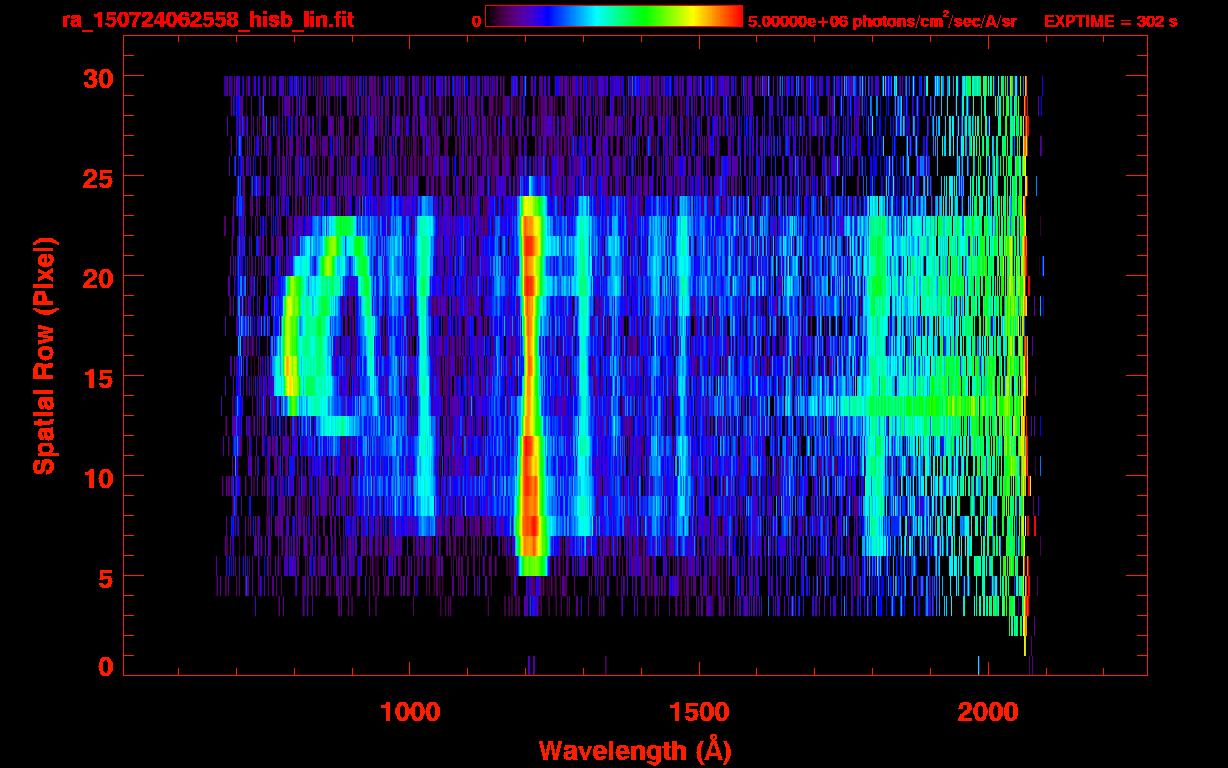Screen dimensions: 1228x768
Task: Click the 5.00000e+06 photons/cm²/sec/A/sr label
Action: click(x=882, y=20)
